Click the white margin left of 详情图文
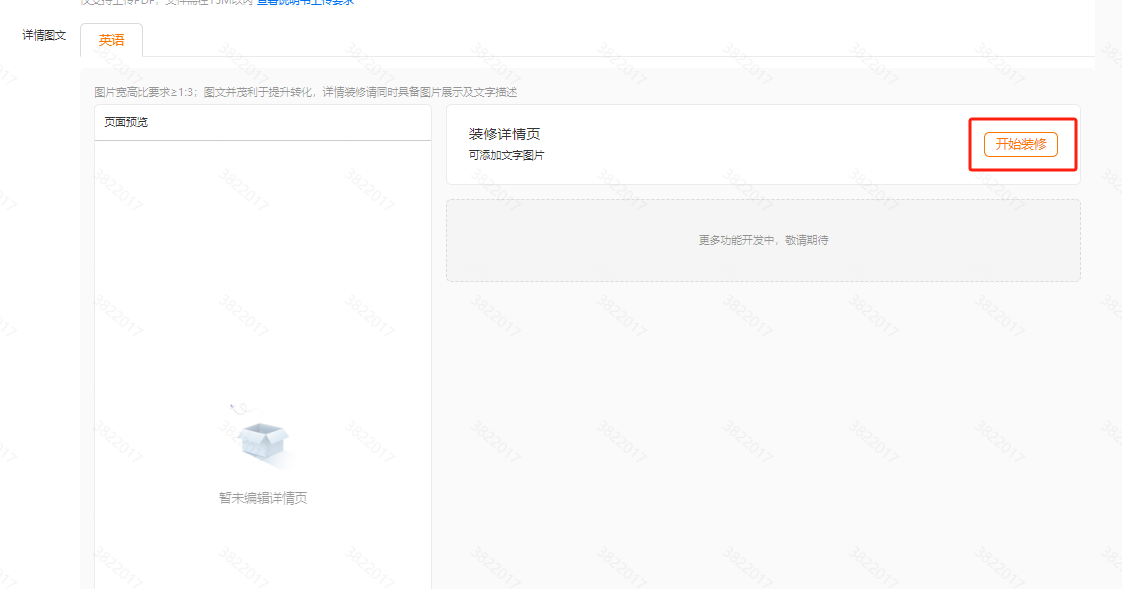 10,35
